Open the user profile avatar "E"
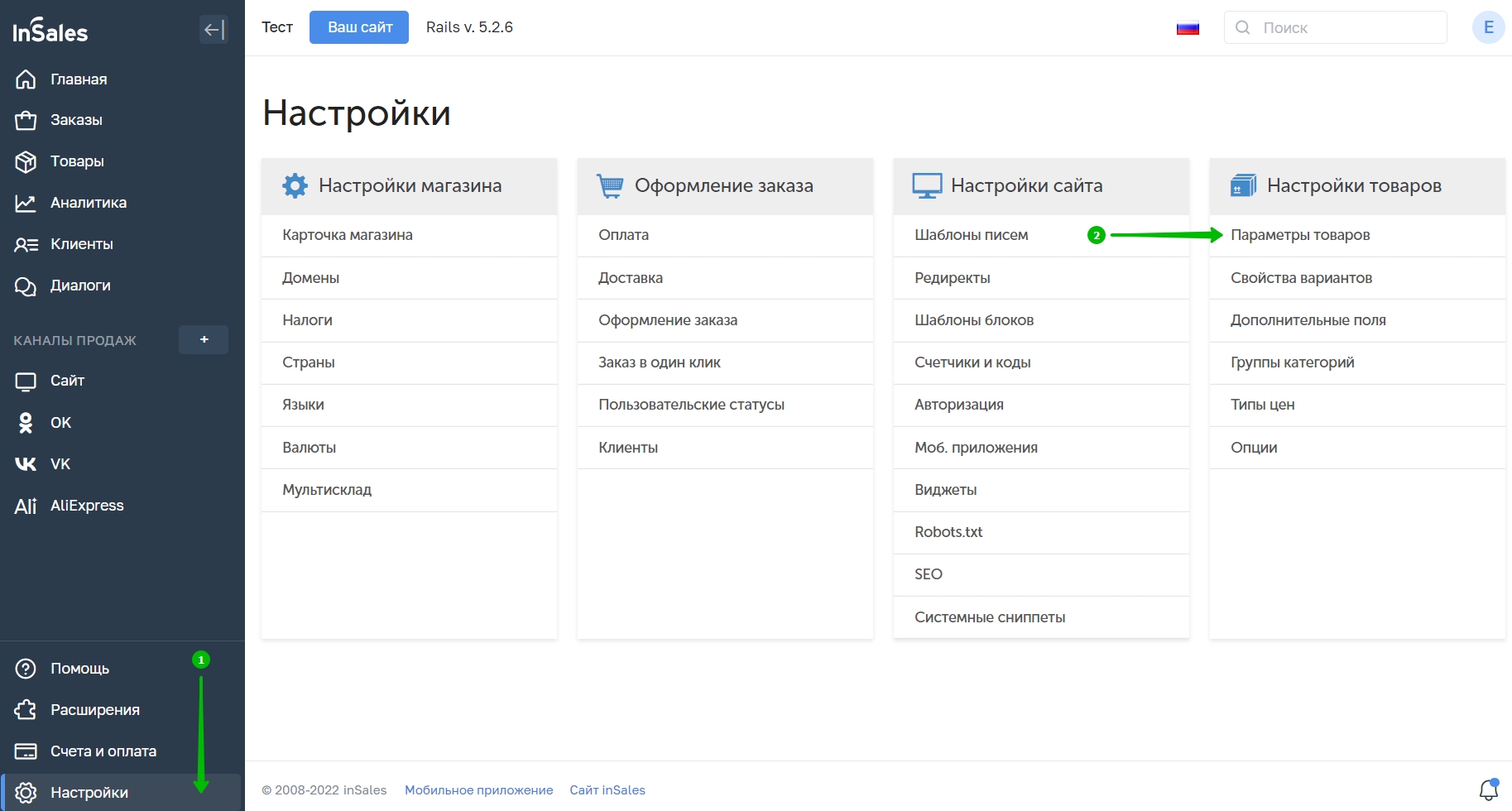The height and width of the screenshot is (811, 1512). 1487,27
